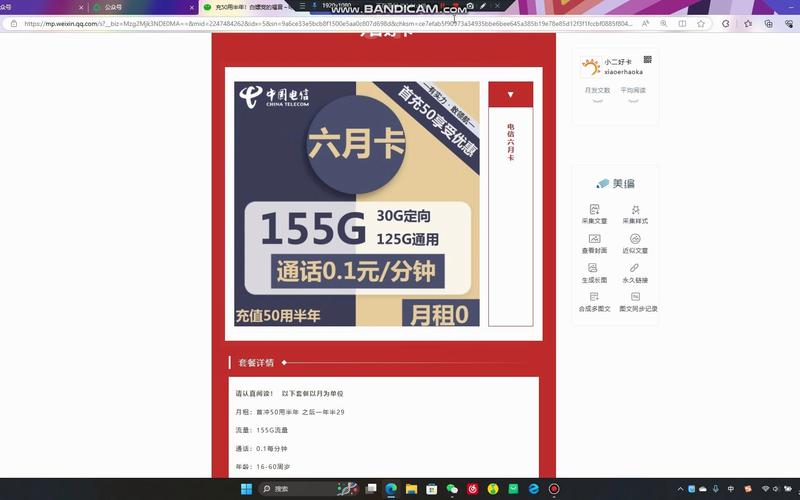The width and height of the screenshot is (800, 500).
Task: Open WeChat from the taskbar
Action: [x=452, y=489]
